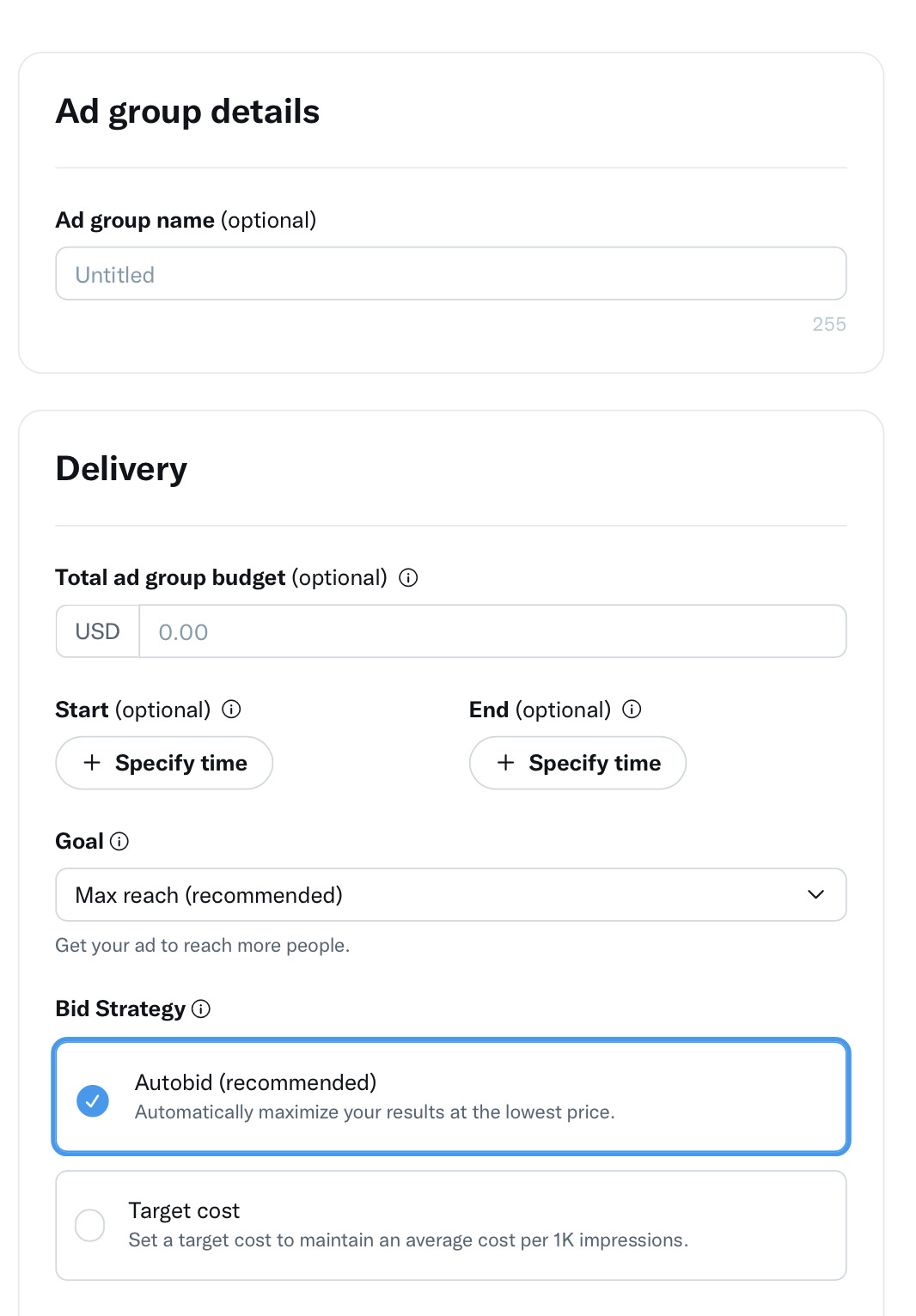This screenshot has width=916, height=1316.
Task: Click the budget amount field showing 0.00
Action: [492, 632]
